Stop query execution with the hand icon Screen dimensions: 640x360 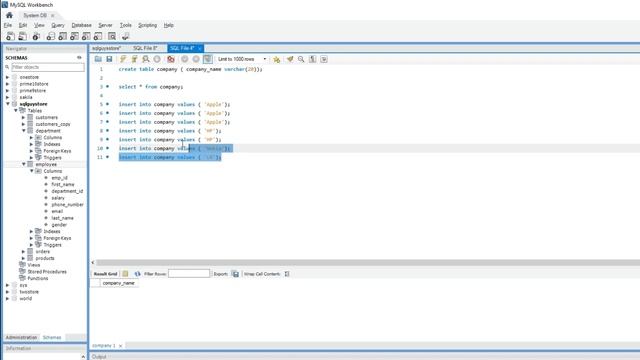coord(157,59)
